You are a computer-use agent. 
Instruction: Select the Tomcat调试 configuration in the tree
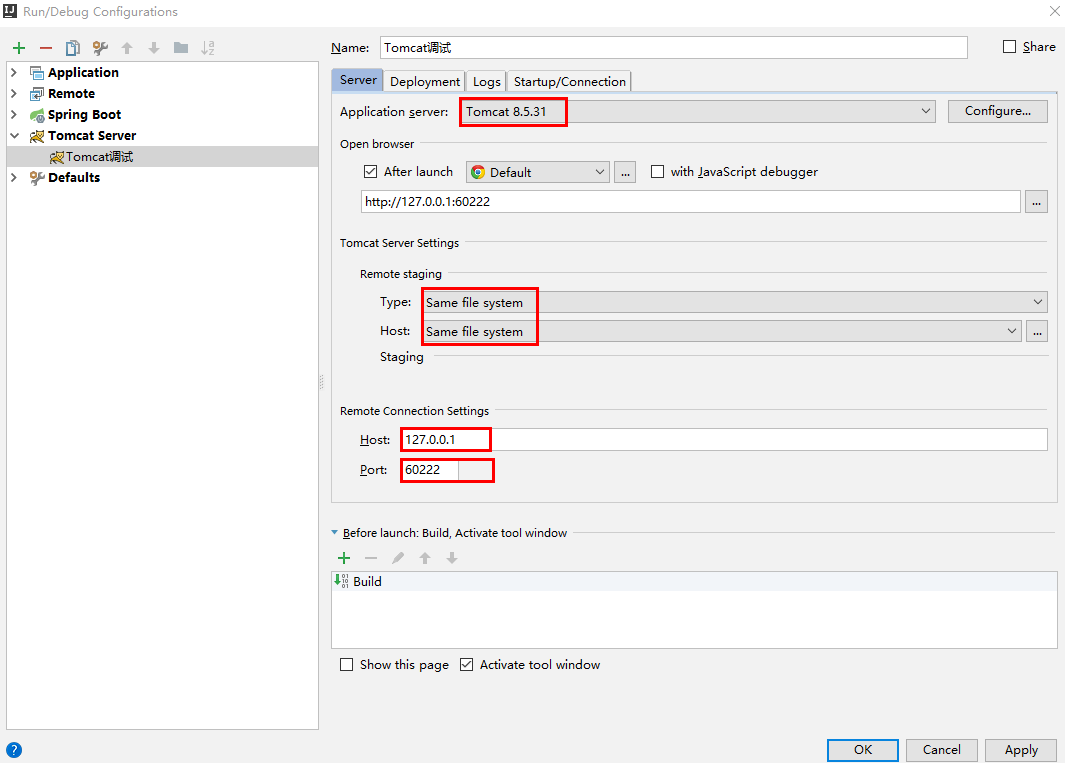tap(162, 156)
